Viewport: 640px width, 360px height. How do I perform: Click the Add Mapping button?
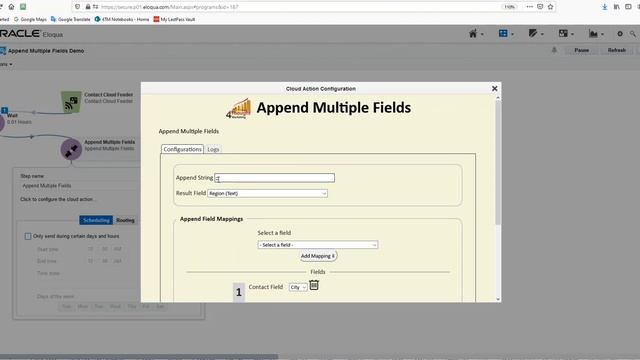point(318,256)
